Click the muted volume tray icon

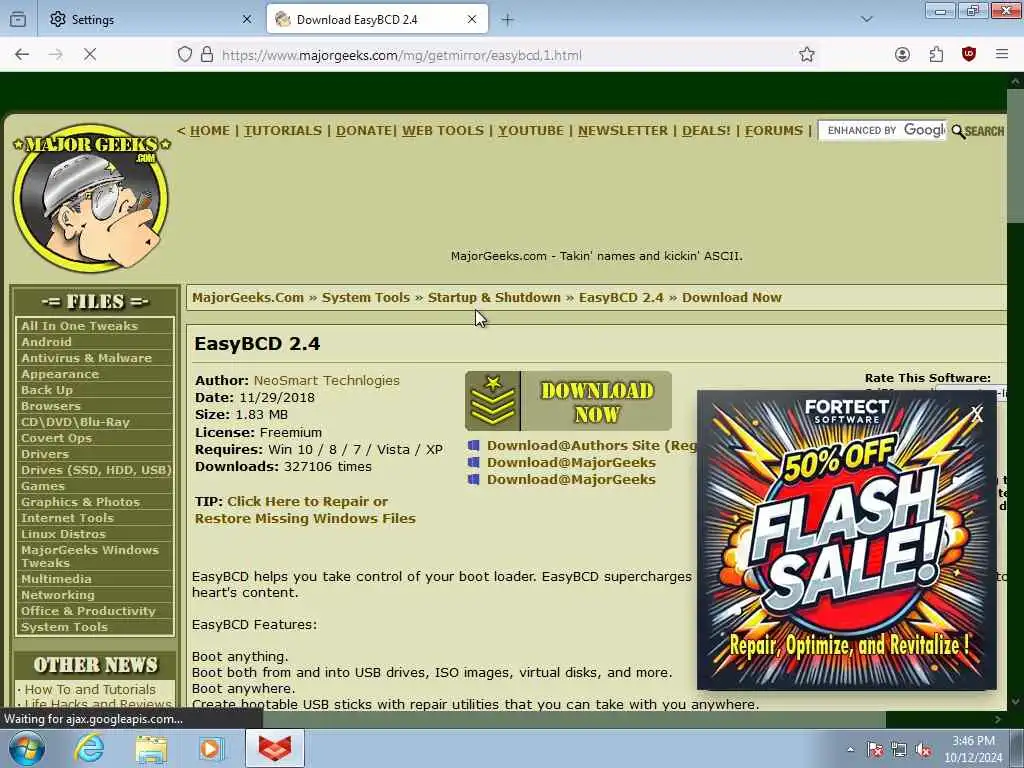pos(923,750)
